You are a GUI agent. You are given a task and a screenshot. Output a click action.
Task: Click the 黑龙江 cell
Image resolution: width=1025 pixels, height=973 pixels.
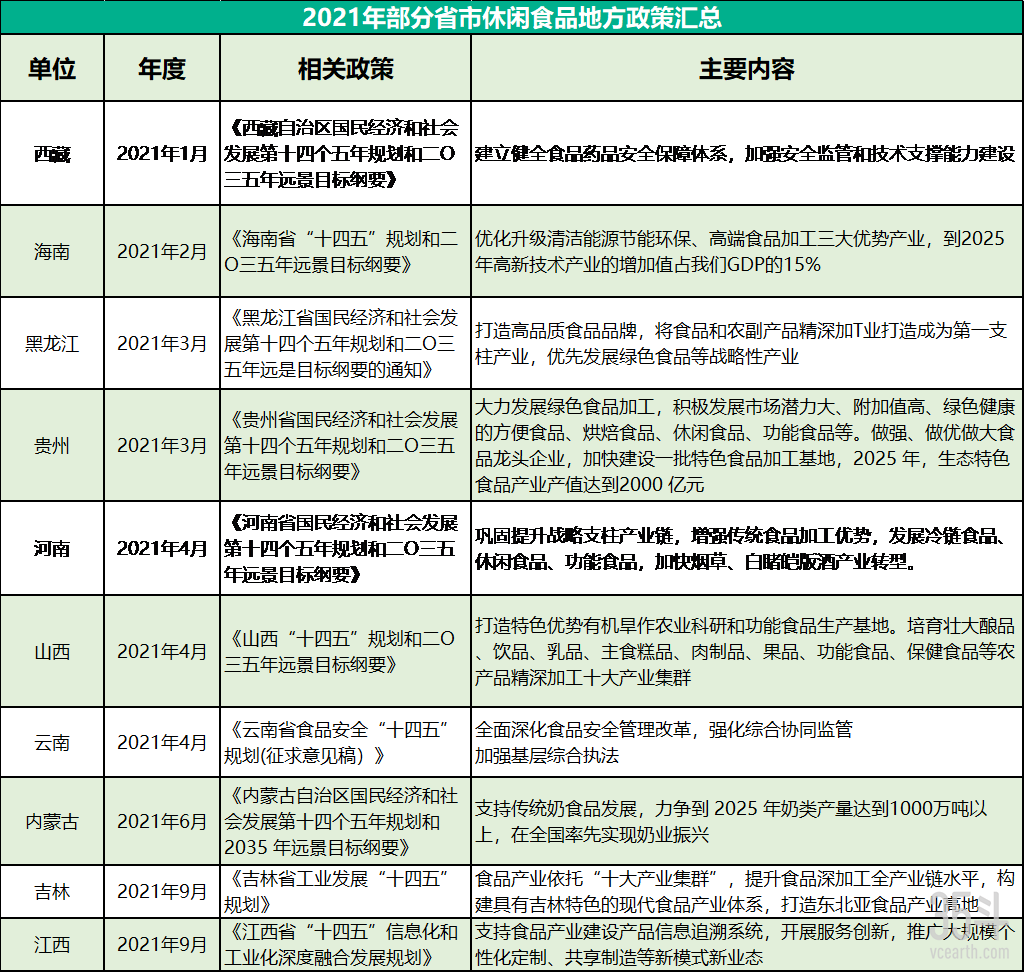pos(52,343)
